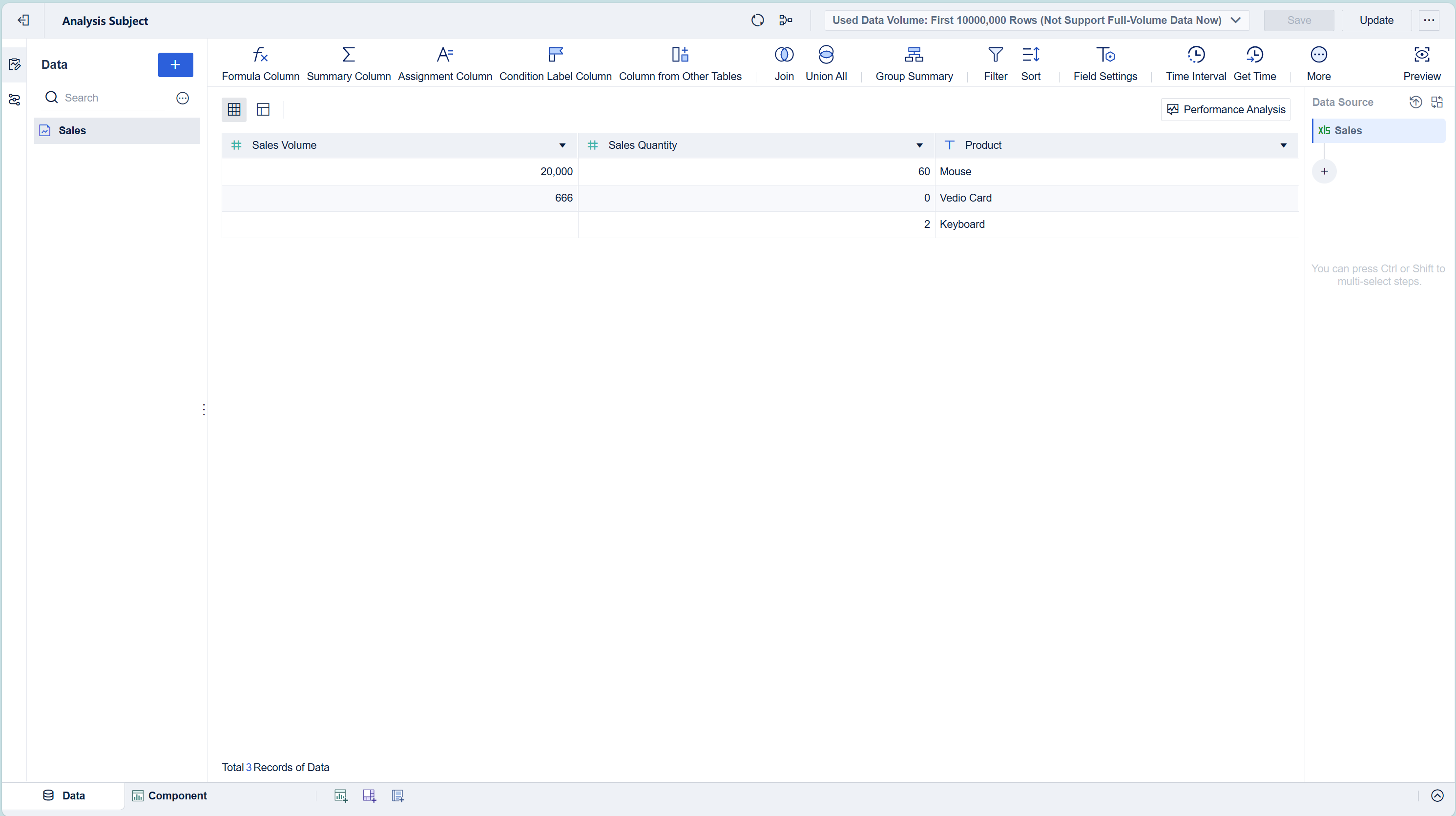This screenshot has width=1456, height=816.
Task: Expand the Sales Volume column dropdown
Action: click(x=562, y=145)
